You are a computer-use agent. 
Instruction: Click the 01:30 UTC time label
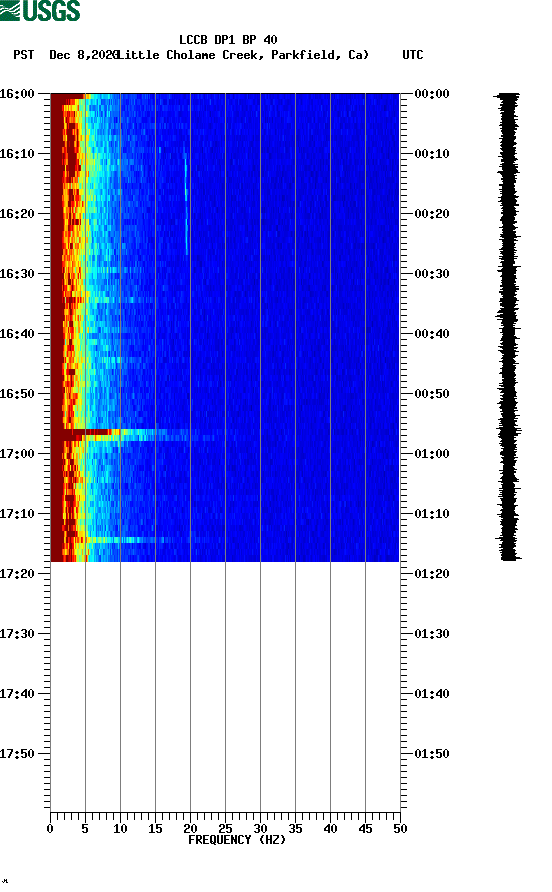click(x=432, y=634)
